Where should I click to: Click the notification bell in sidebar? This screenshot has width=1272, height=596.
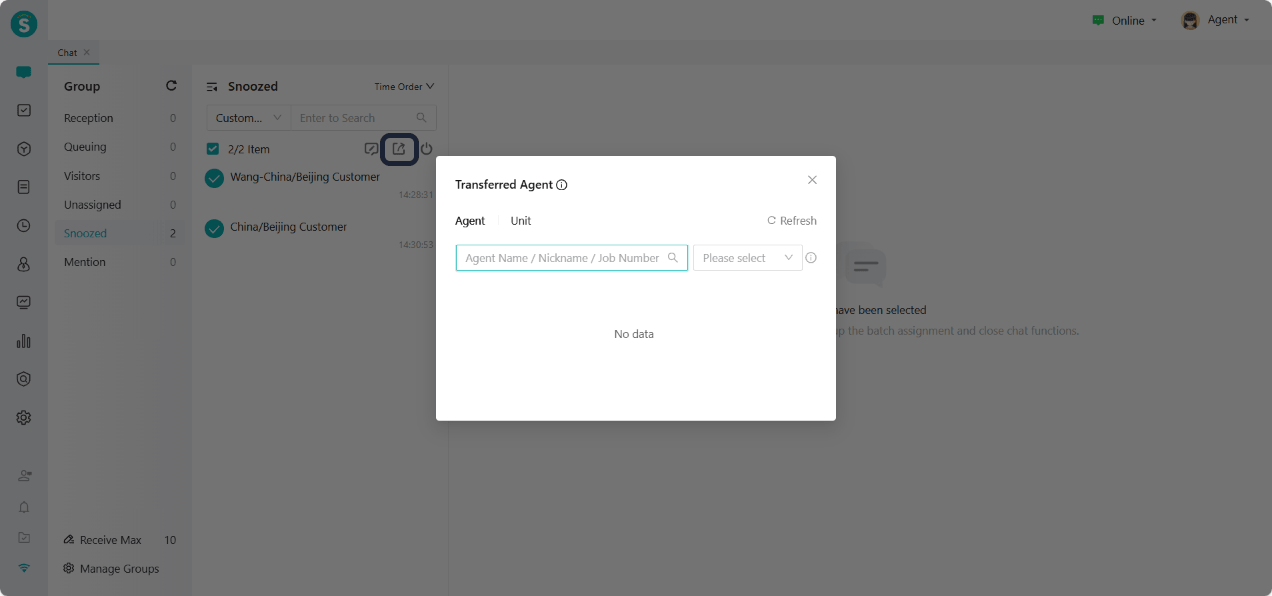24,507
